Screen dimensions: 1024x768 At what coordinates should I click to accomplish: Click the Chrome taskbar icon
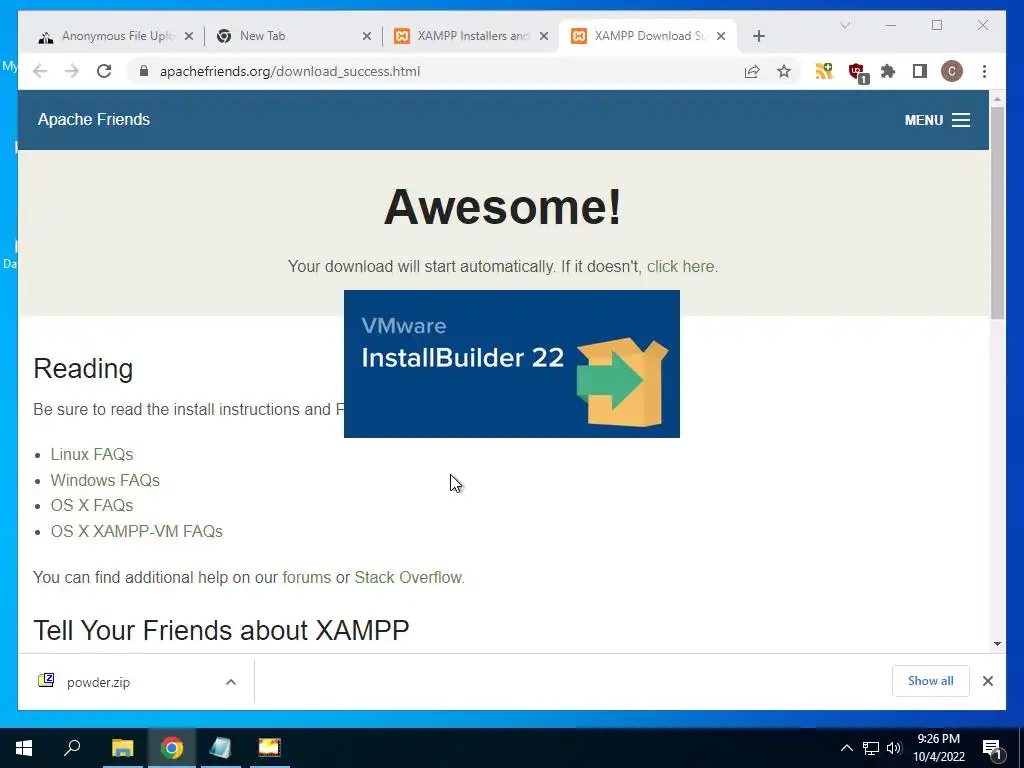172,748
